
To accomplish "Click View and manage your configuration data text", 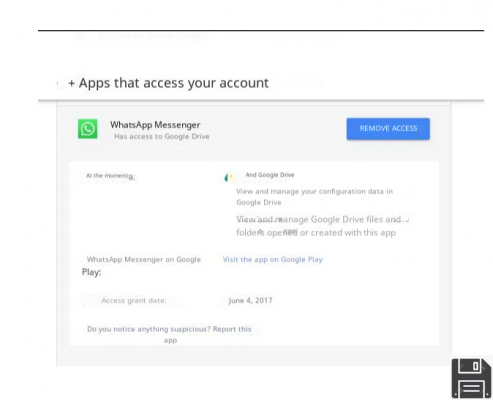I will coord(314,197).
